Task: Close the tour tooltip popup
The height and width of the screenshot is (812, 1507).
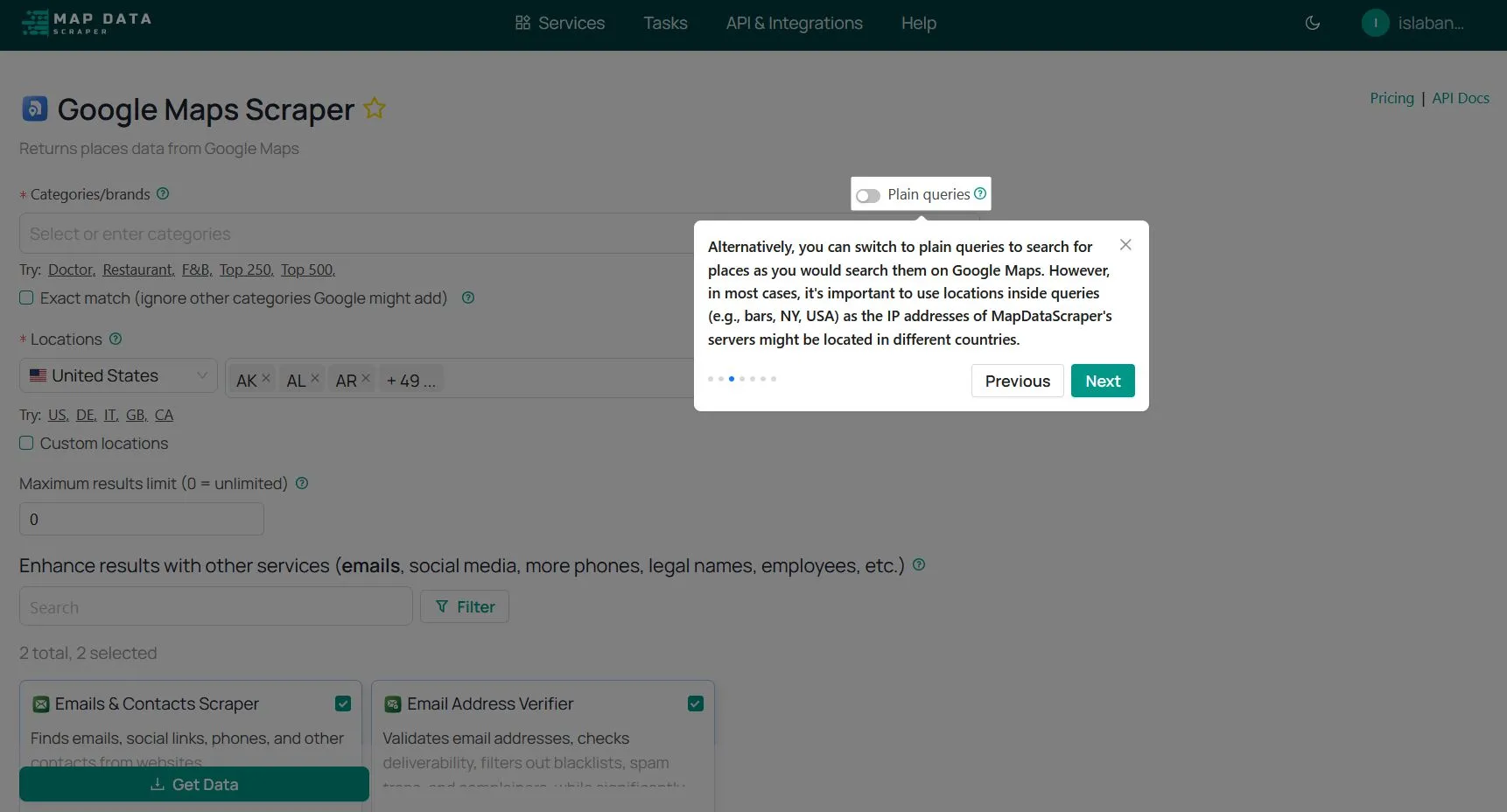Action: [1126, 245]
